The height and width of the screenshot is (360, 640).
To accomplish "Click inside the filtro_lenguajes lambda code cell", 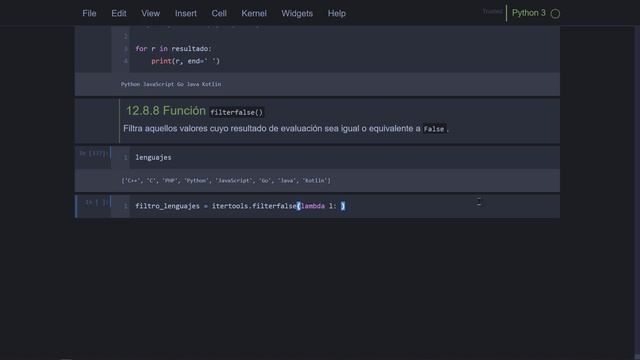I will tap(344, 206).
